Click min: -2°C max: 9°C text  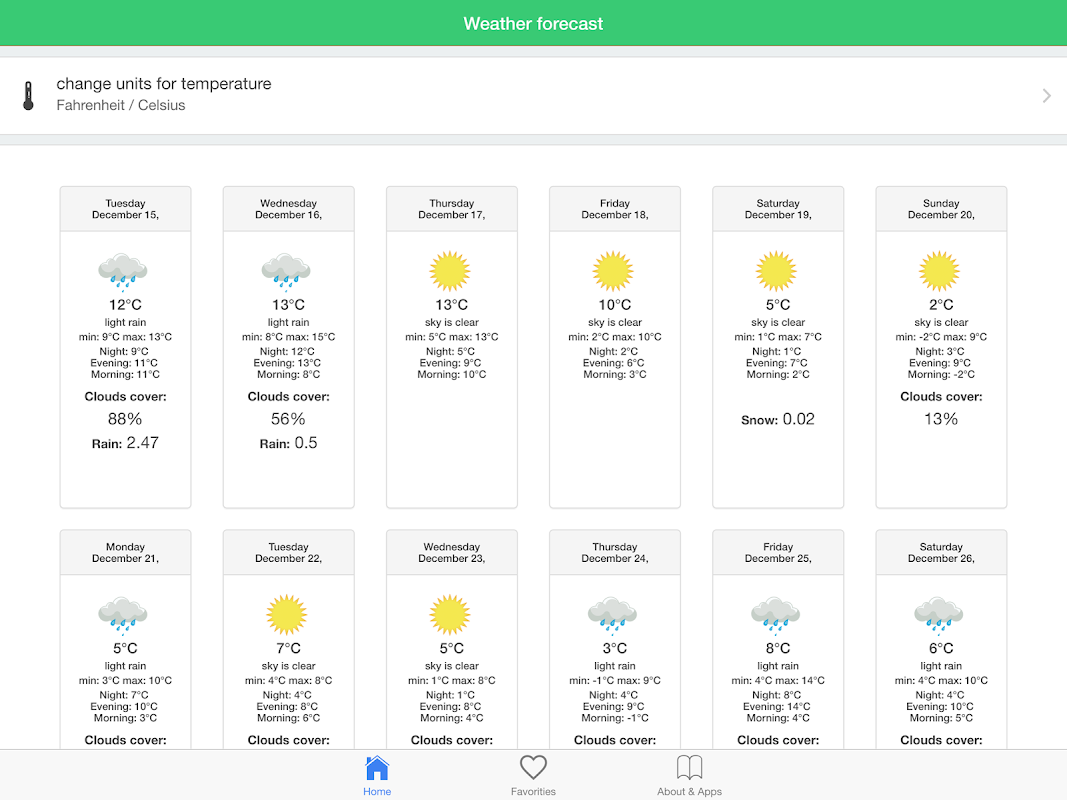pyautogui.click(x=941, y=337)
